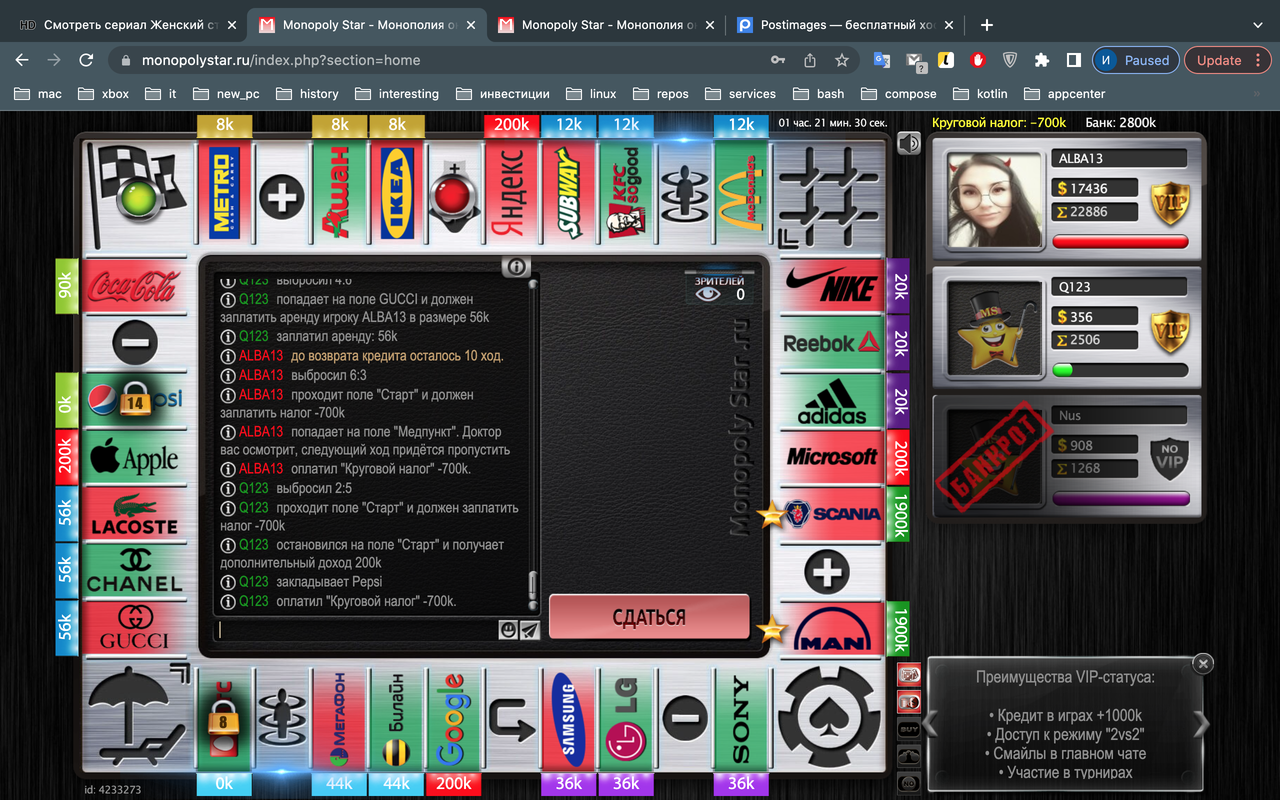Click Q123's green timer bar
1280x800 pixels.
(1120, 369)
